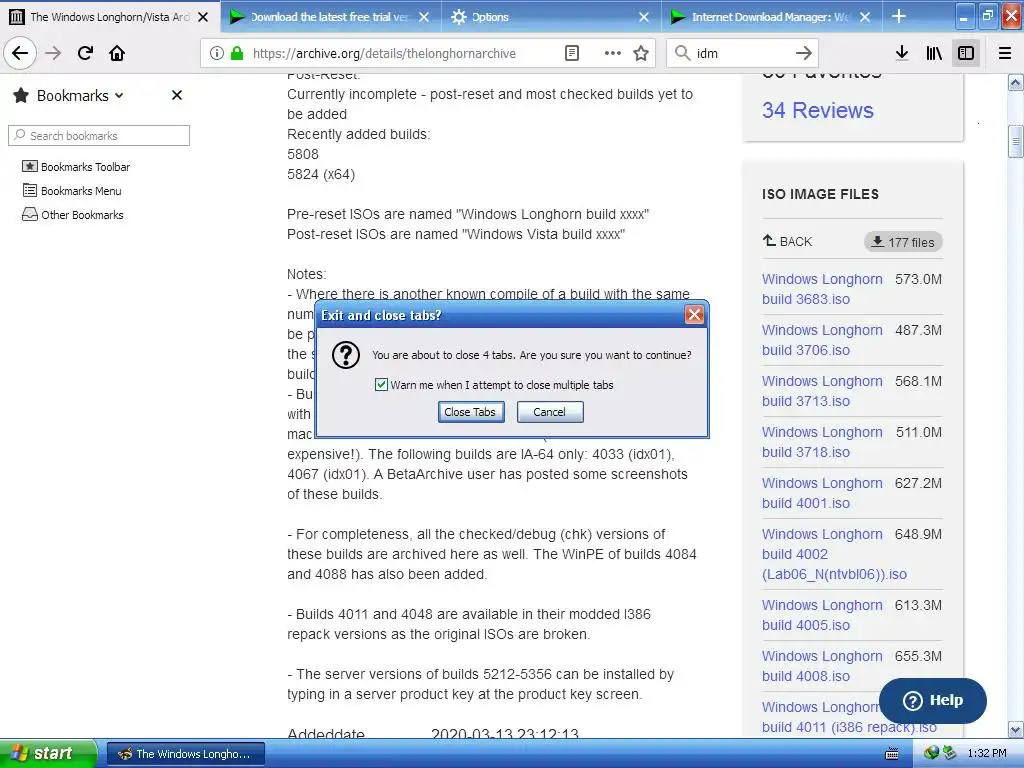The height and width of the screenshot is (768, 1024).
Task: Open the 34 Reviews link
Action: click(817, 110)
